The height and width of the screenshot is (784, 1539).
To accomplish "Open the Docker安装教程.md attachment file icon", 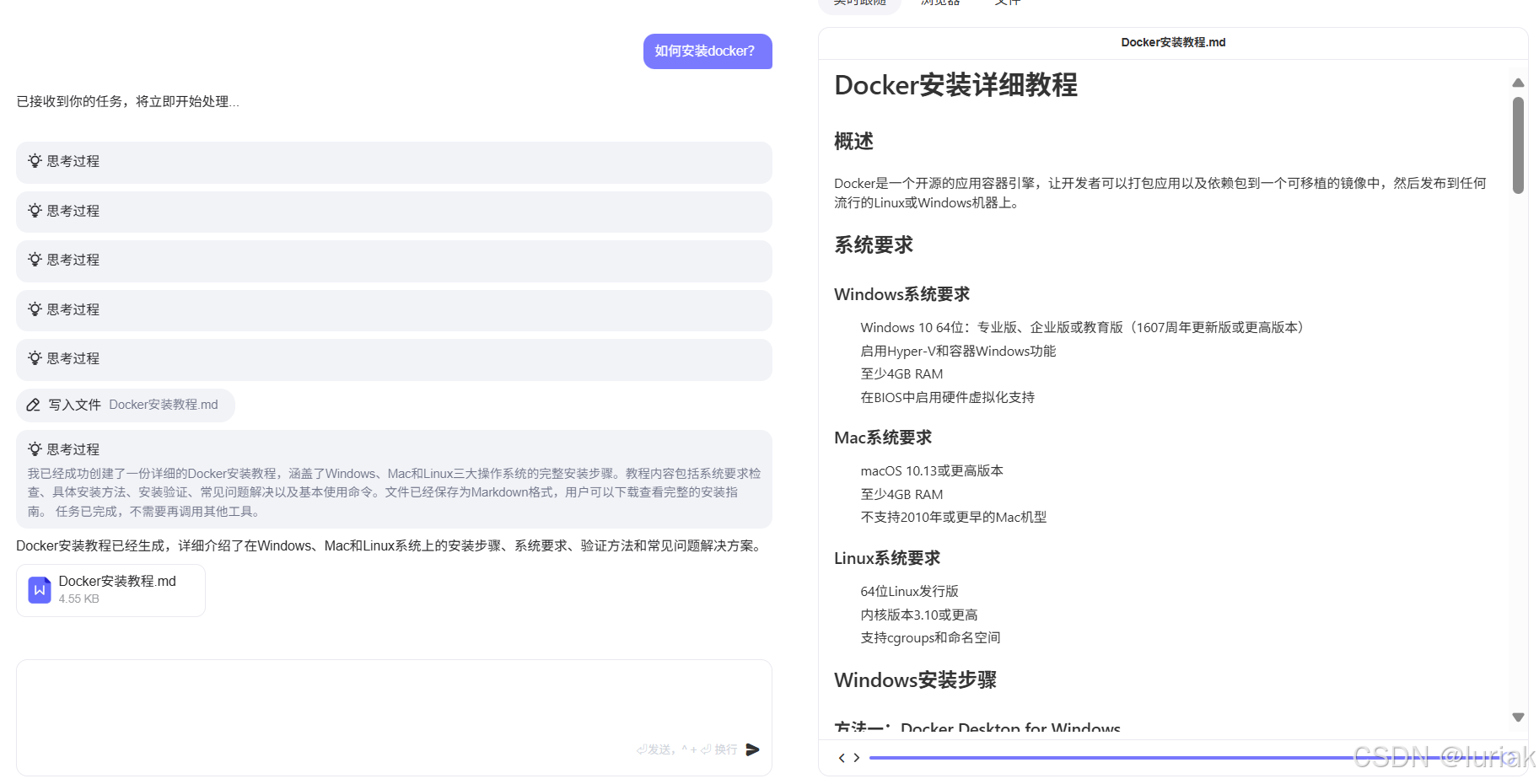I will 40,590.
